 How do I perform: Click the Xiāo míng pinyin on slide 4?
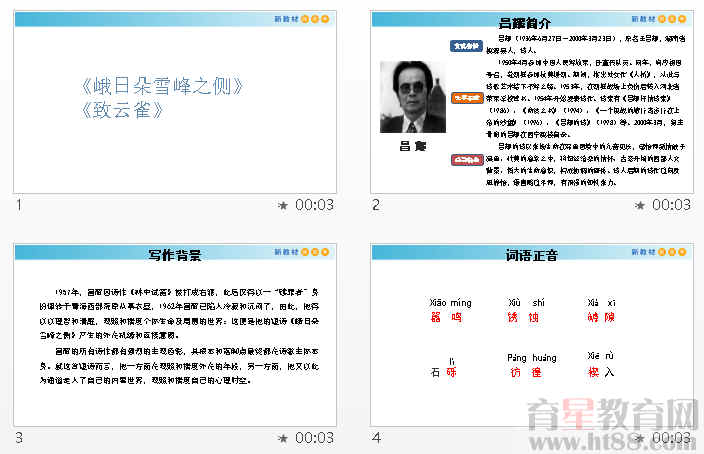tap(449, 302)
